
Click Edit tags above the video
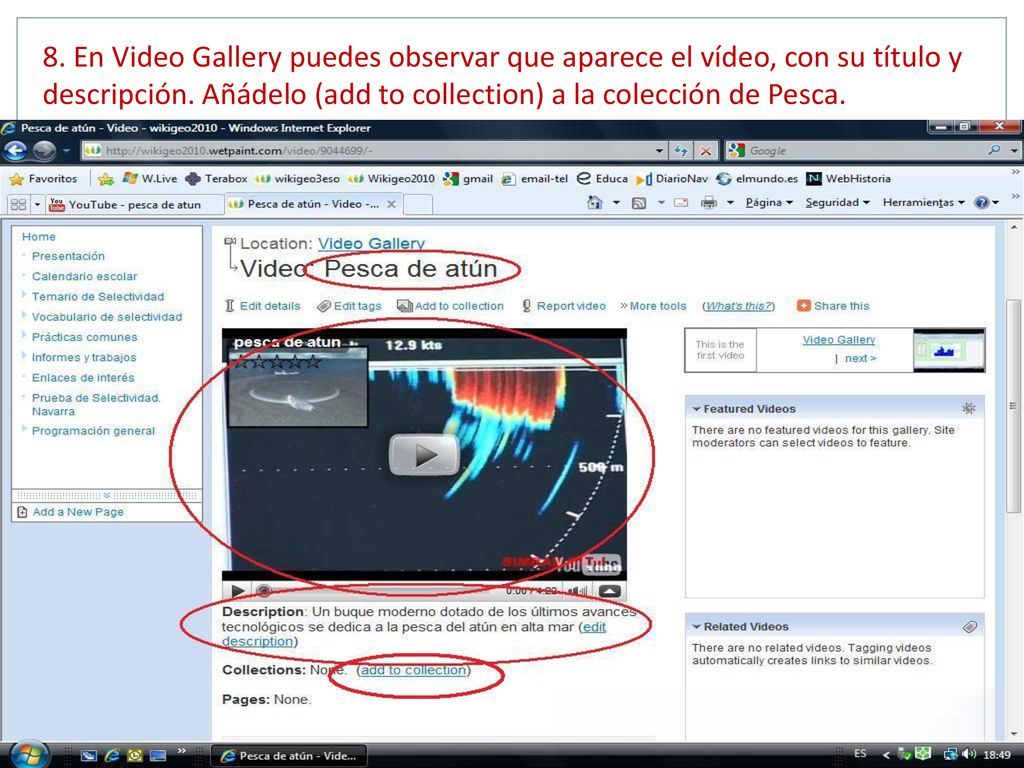tap(349, 306)
